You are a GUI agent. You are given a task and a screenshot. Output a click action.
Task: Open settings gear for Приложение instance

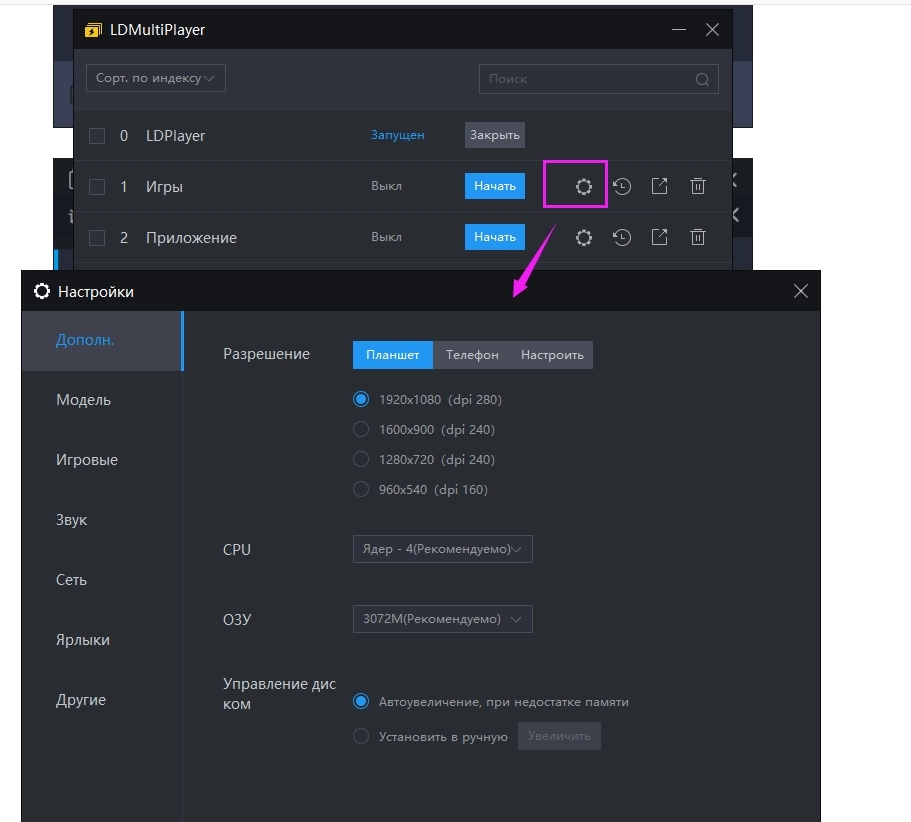584,237
